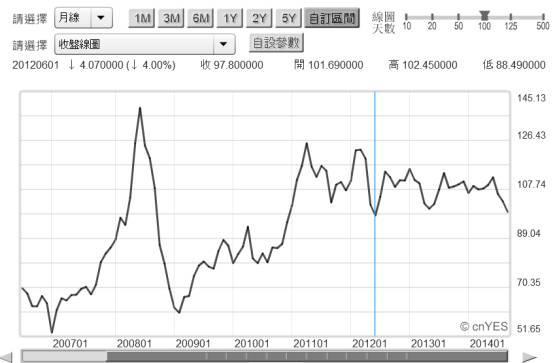Screen dimensions: 553x363
Task: Select the 6M range button
Action: [x=200, y=18]
